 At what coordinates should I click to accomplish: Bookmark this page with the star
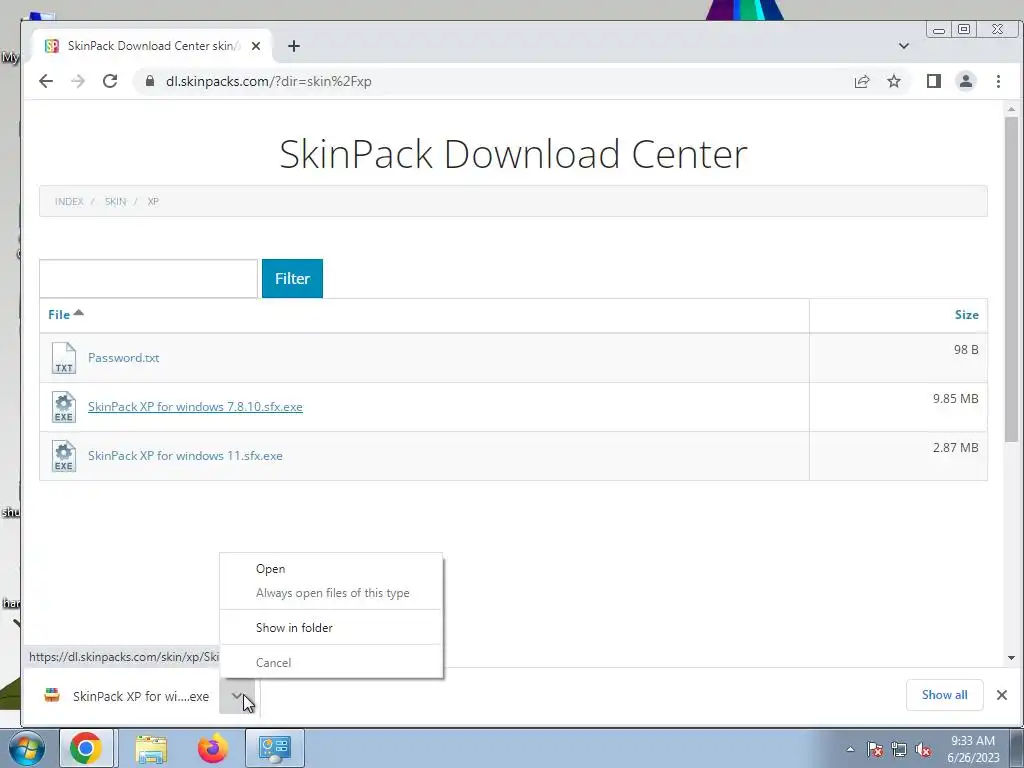(x=893, y=81)
